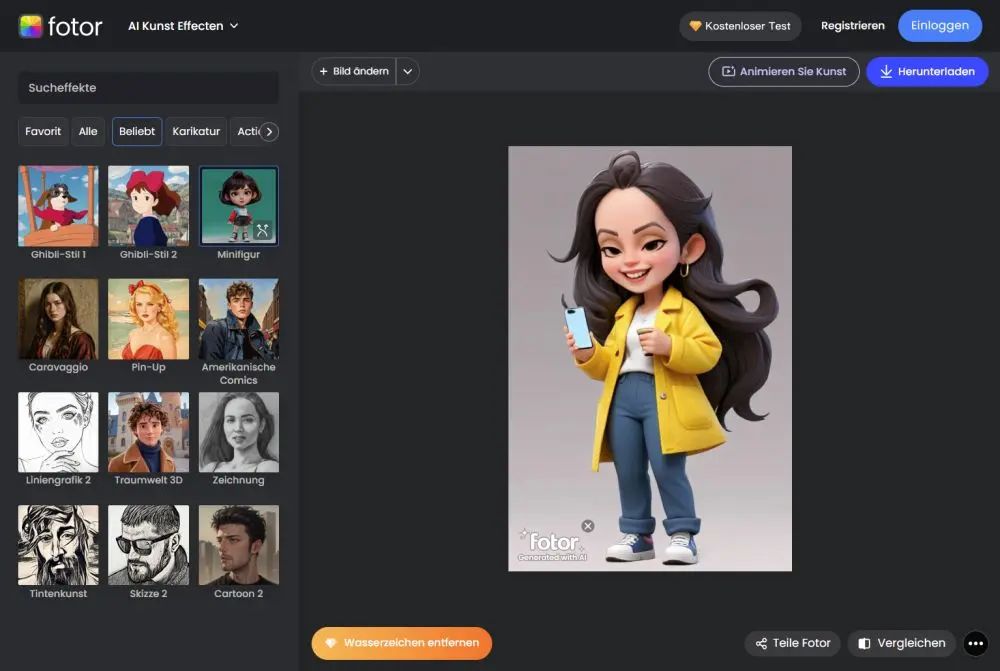Show more category tabs with arrow

tap(269, 131)
